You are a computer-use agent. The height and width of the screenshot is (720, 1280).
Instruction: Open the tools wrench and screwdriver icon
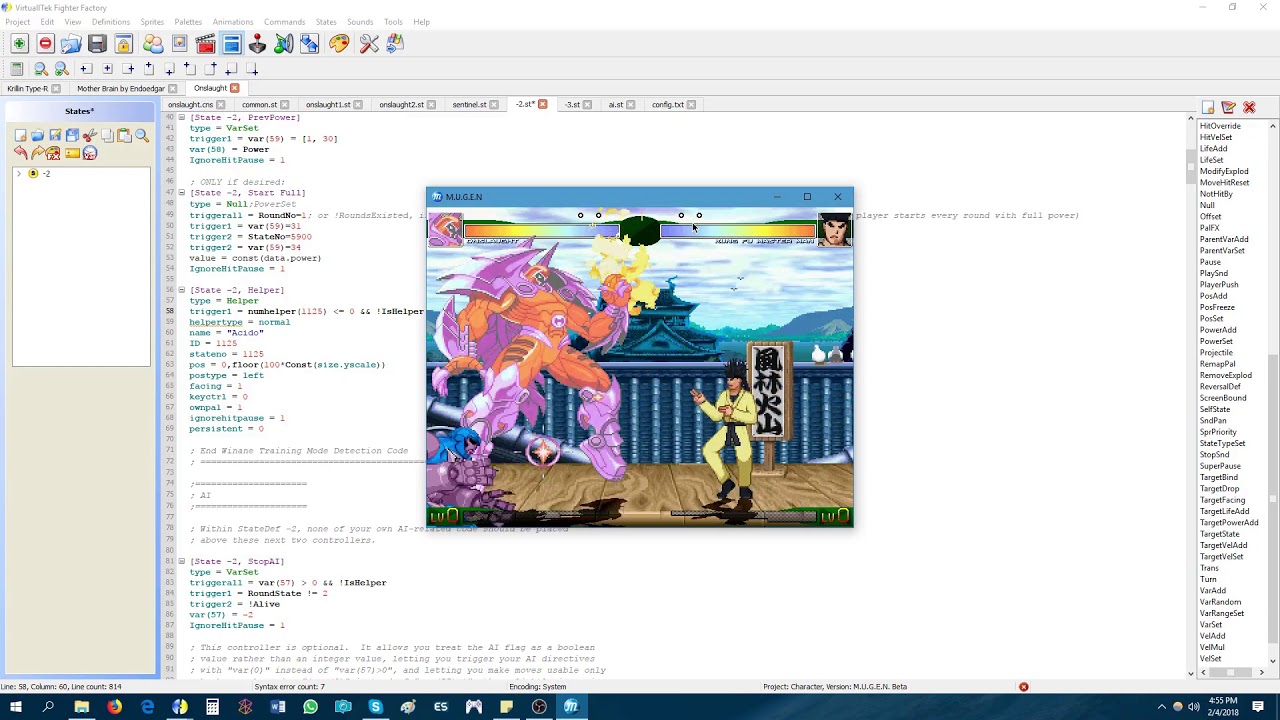pos(369,43)
